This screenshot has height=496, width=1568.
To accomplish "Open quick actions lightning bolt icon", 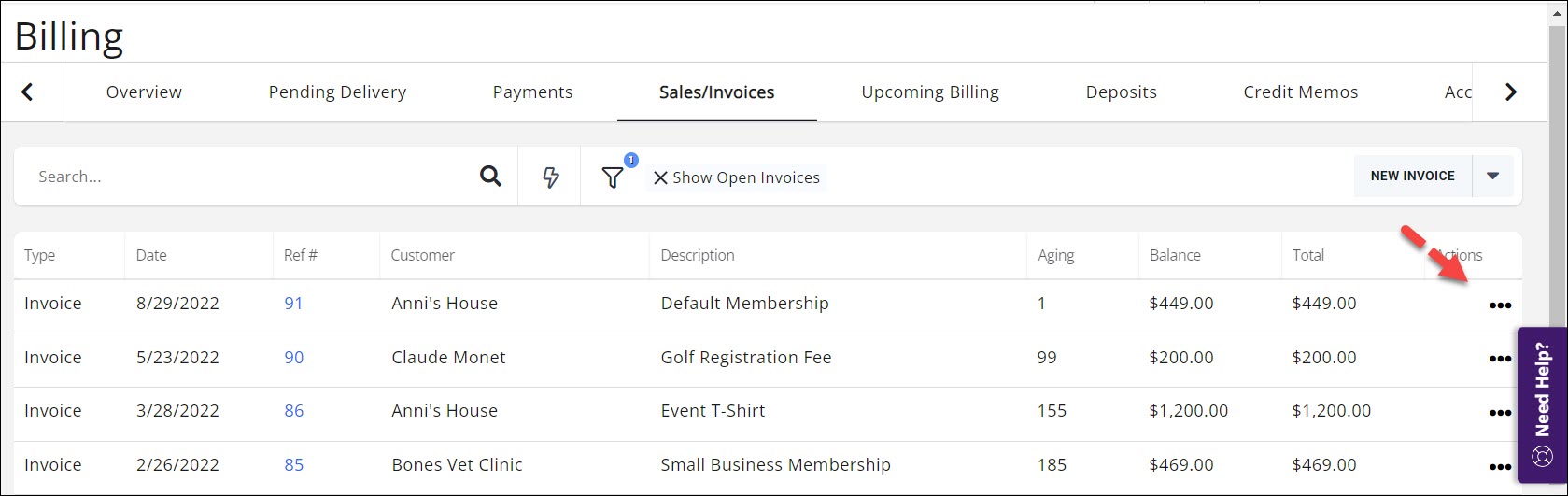I will pos(551,177).
